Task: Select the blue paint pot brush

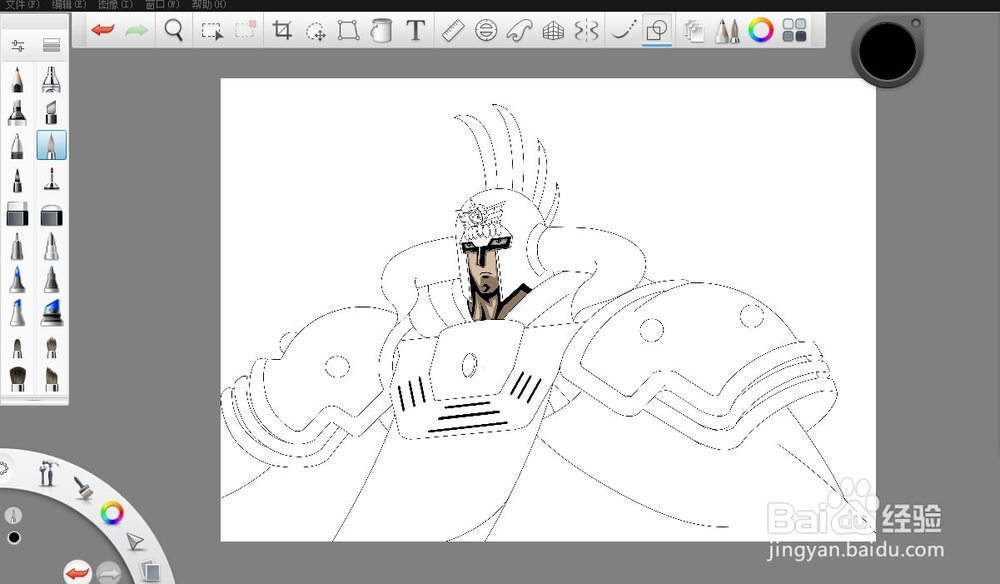Action: point(51,312)
